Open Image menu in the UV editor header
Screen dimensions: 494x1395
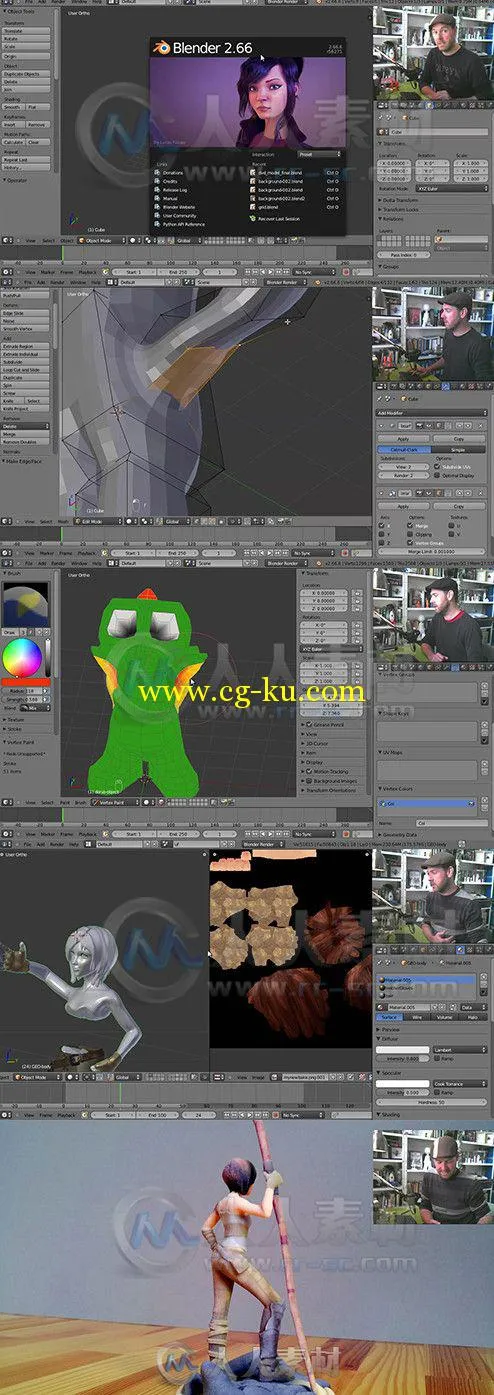[259, 1077]
